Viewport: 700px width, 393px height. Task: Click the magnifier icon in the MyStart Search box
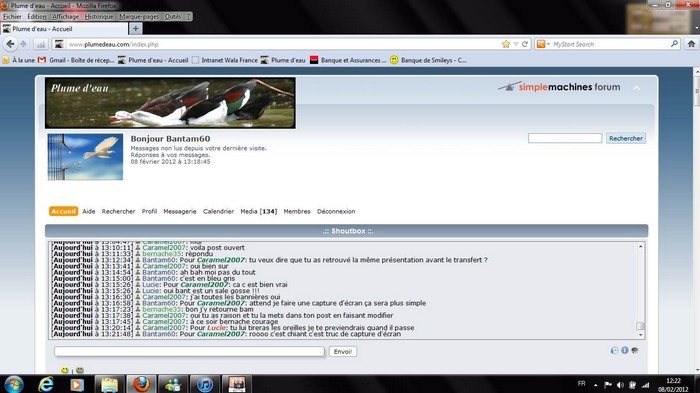tap(674, 44)
